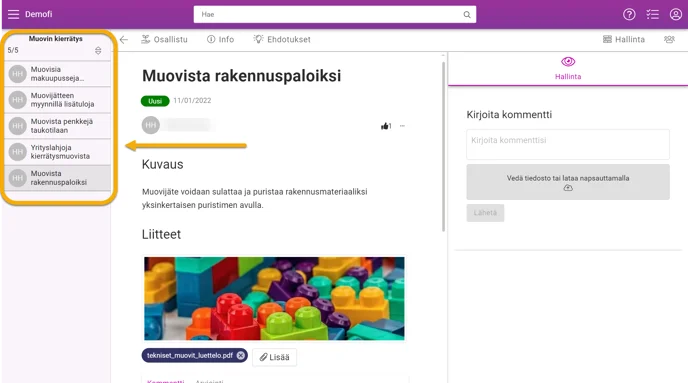Screen dimensions: 688x383
Task: Like the idea with thumbs up
Action: pos(386,126)
